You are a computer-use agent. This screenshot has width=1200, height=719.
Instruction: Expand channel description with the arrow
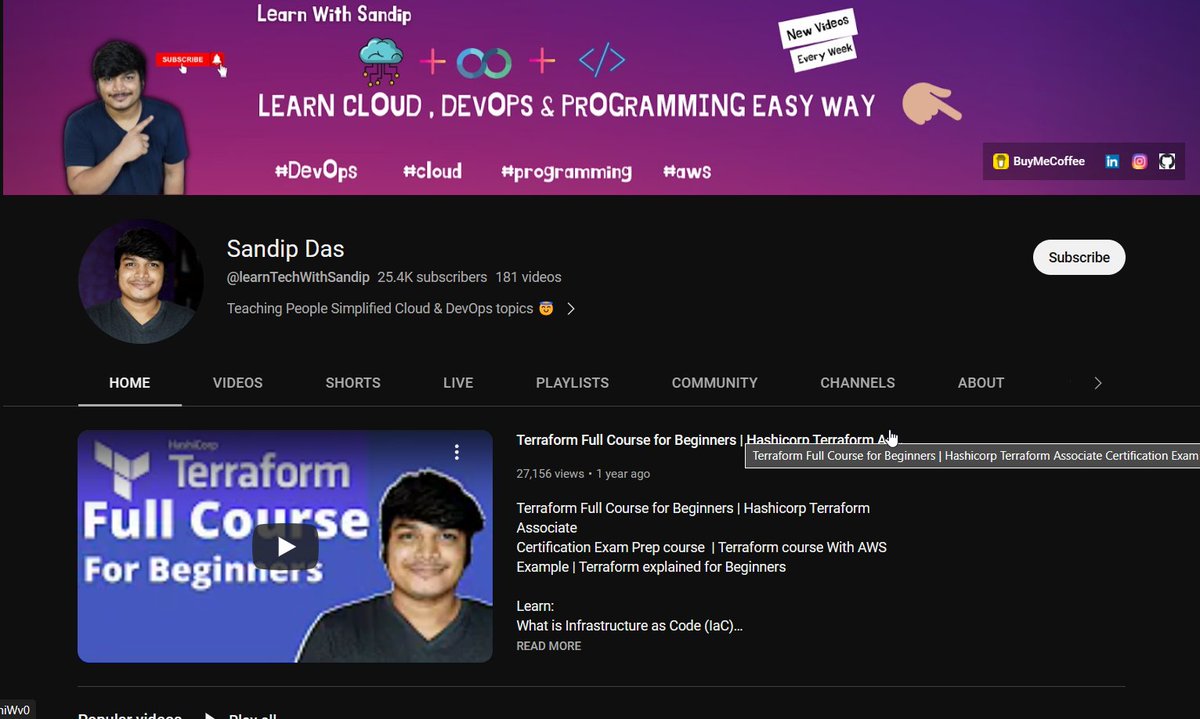(571, 309)
